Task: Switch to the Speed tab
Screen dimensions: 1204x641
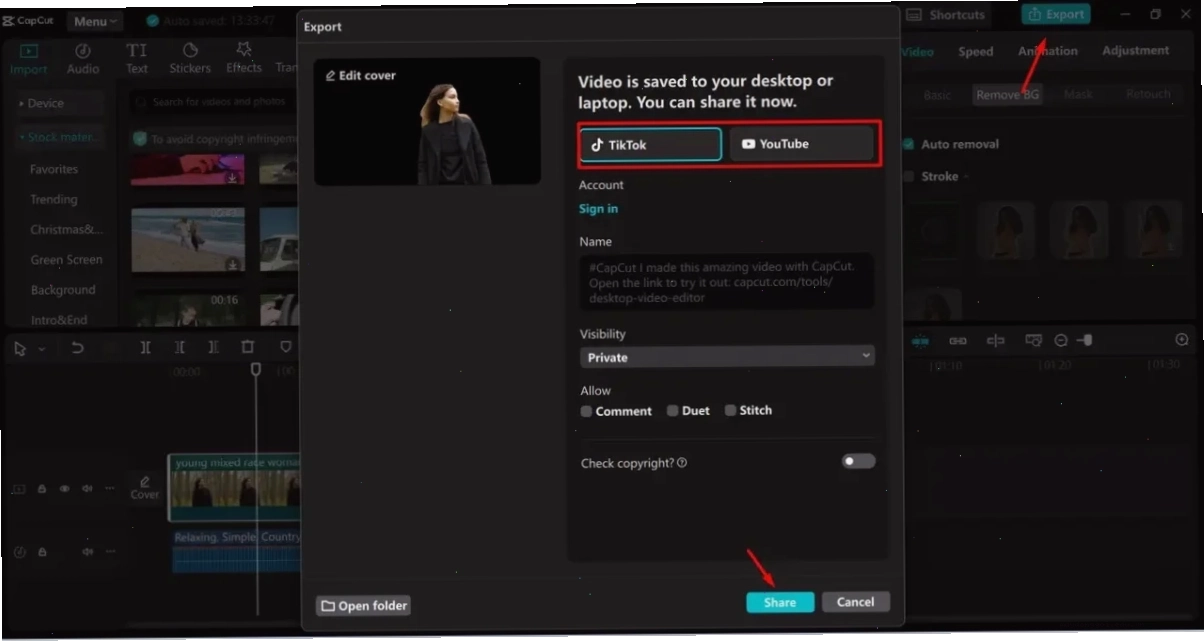Action: coord(975,51)
